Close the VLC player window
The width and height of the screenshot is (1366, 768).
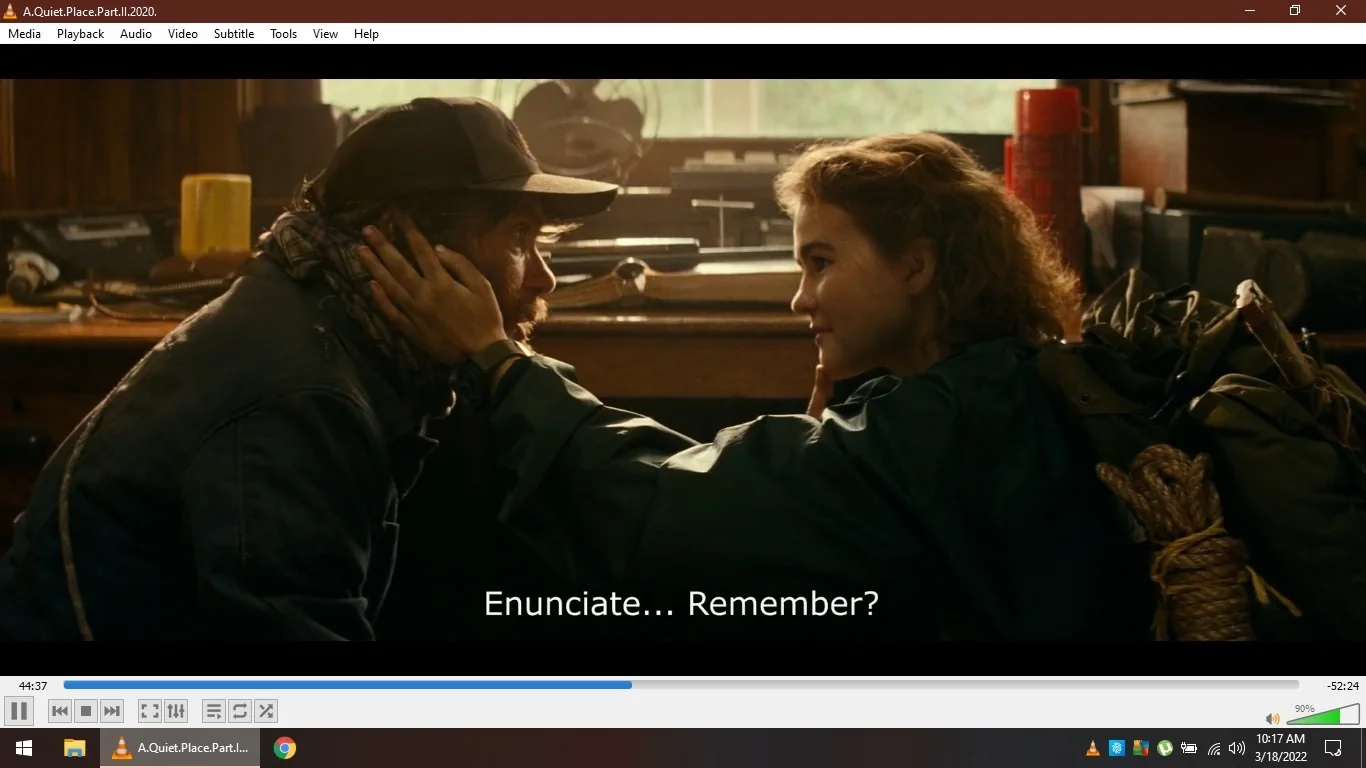(x=1341, y=11)
